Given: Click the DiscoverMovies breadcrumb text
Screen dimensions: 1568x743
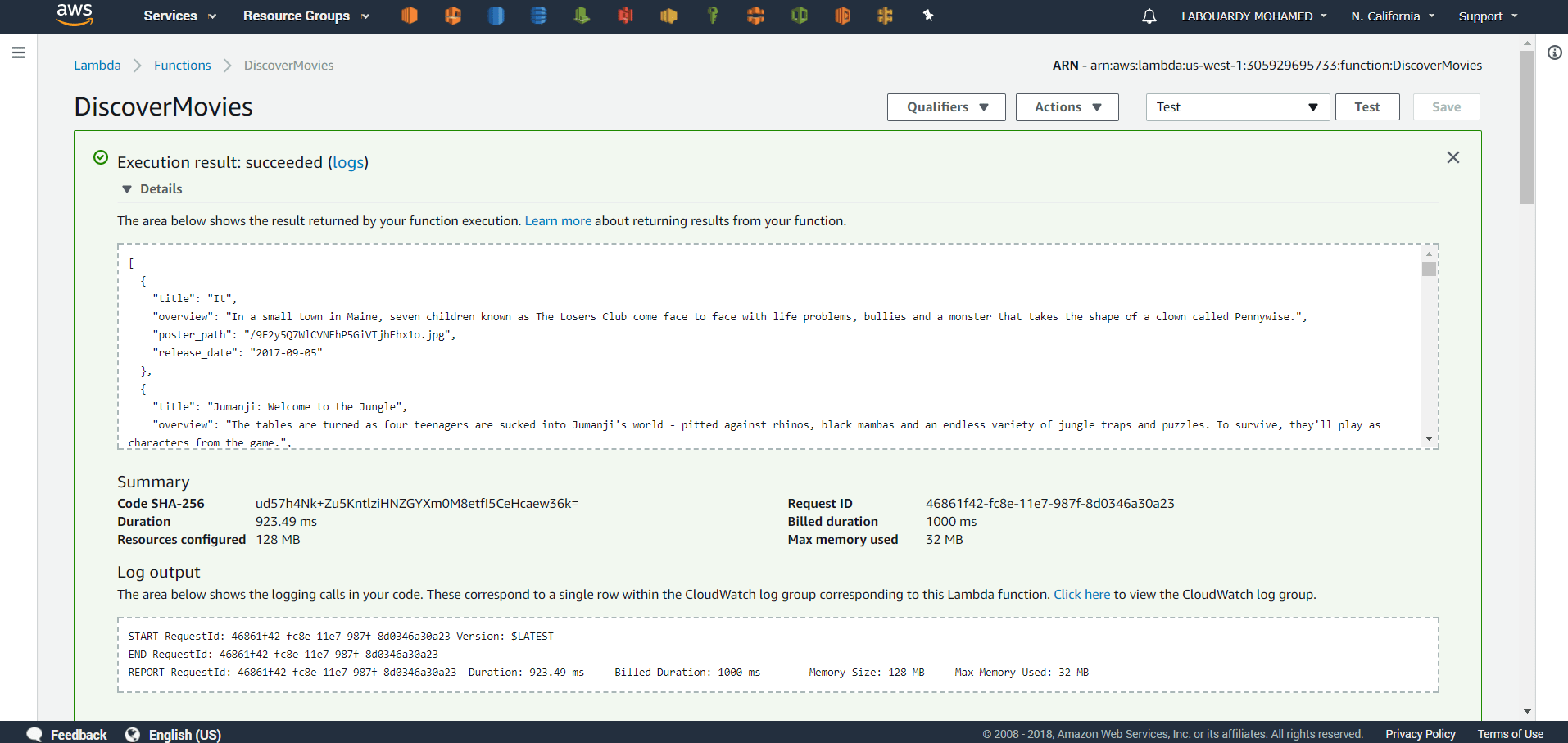Looking at the screenshot, I should tap(288, 65).
